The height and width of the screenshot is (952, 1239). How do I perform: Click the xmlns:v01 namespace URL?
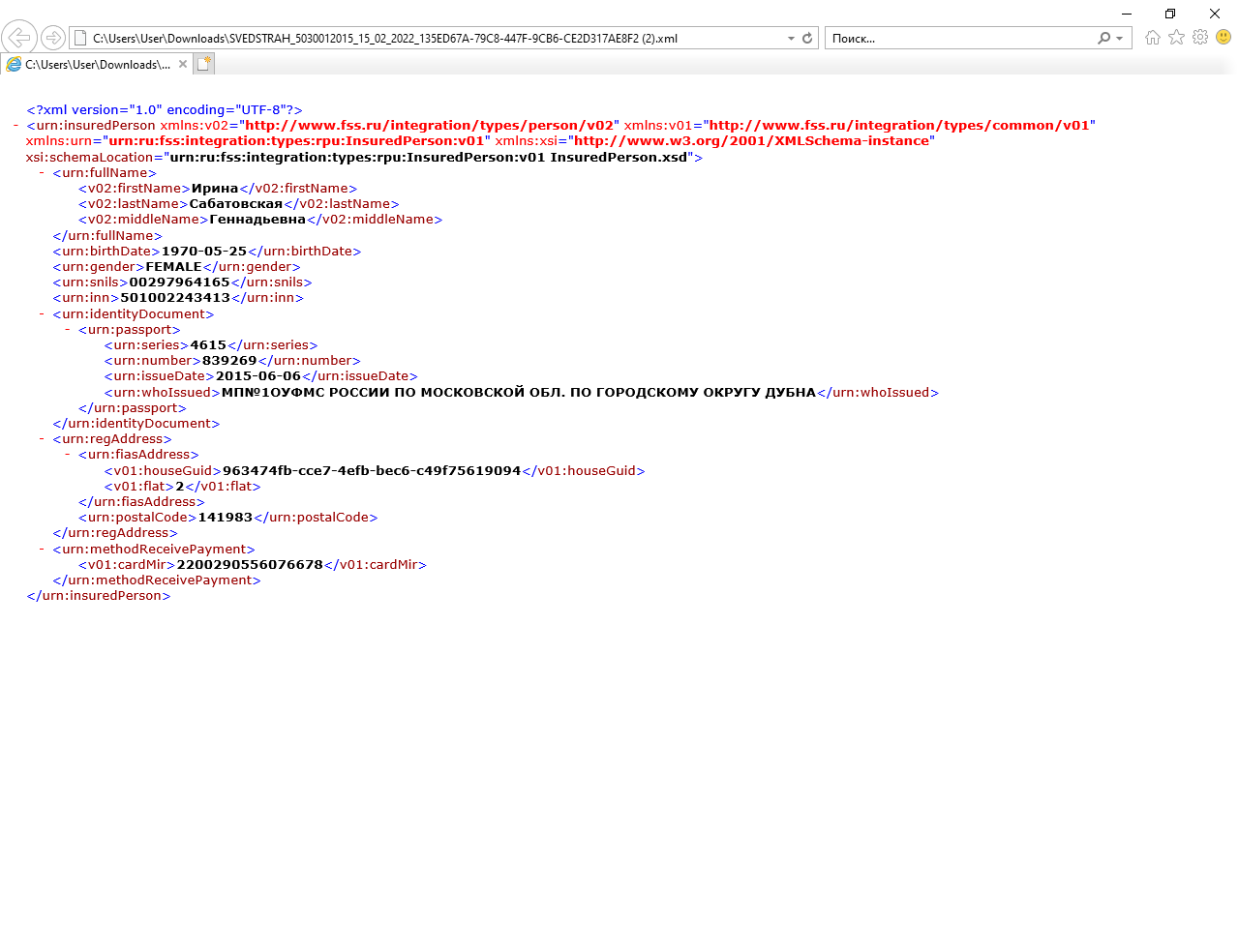(899, 126)
